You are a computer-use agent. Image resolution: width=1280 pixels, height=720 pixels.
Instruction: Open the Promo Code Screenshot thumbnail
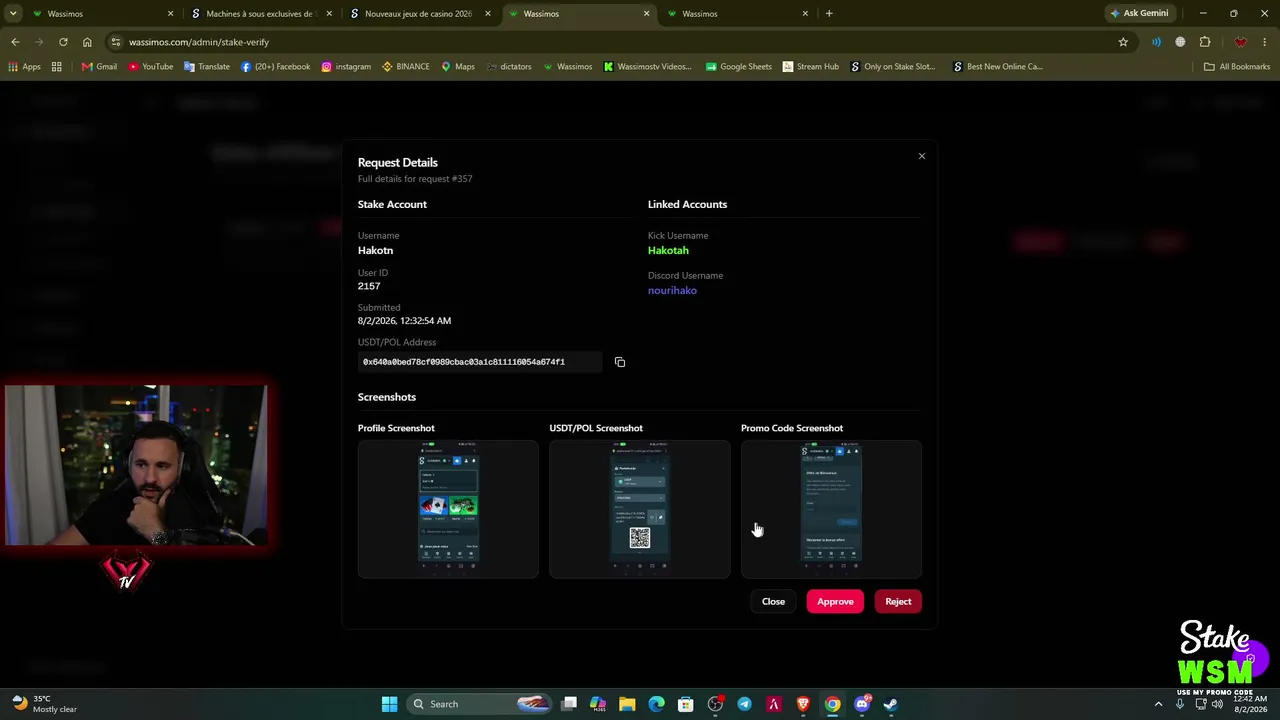point(831,509)
